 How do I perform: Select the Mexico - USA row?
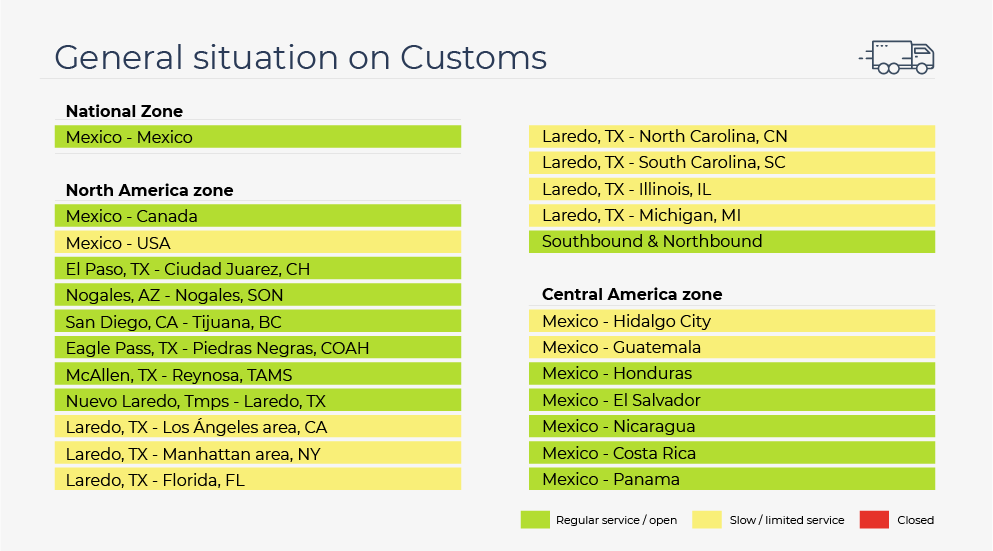(258, 243)
